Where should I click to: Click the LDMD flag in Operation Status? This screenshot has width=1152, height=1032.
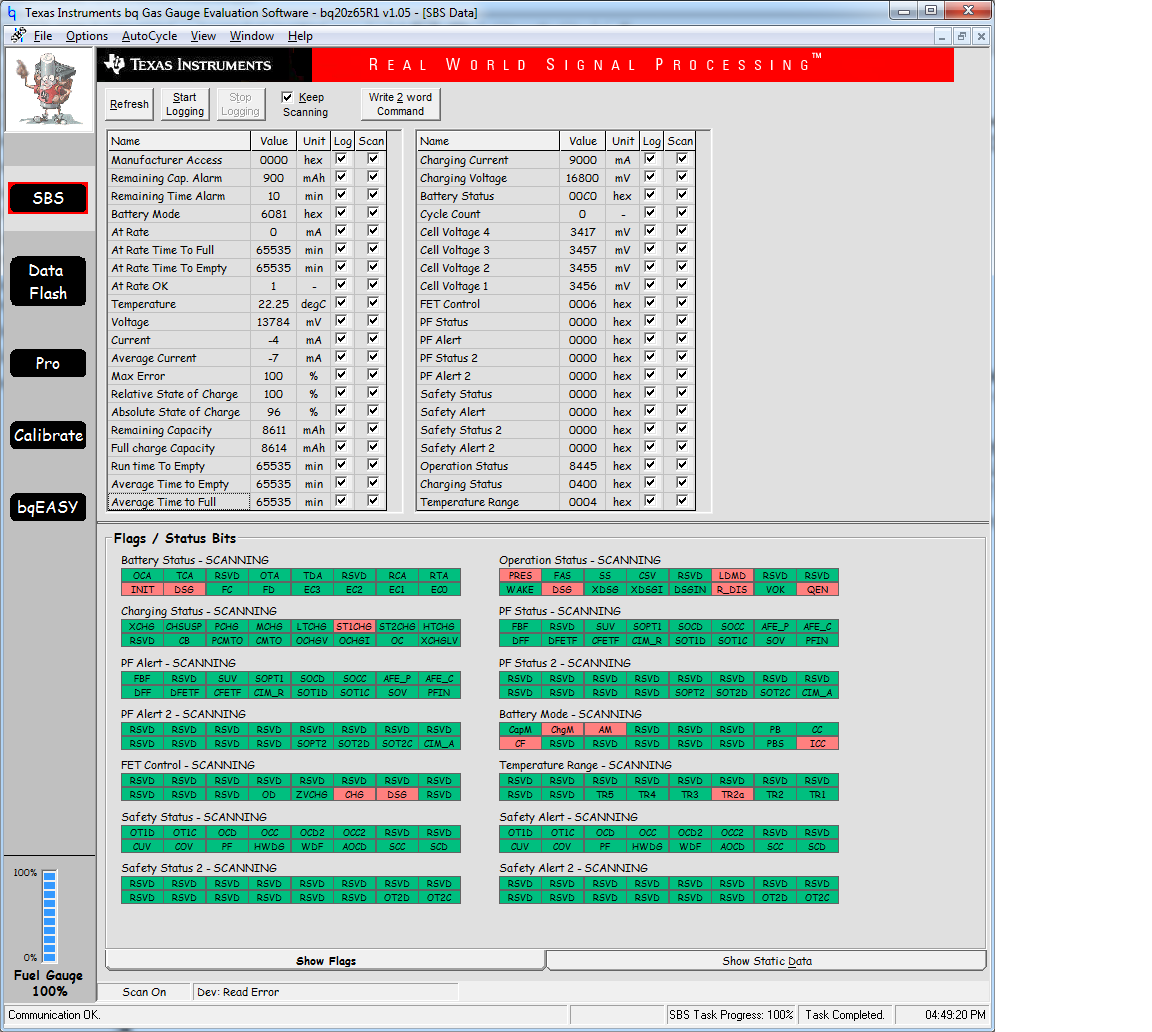coord(732,576)
